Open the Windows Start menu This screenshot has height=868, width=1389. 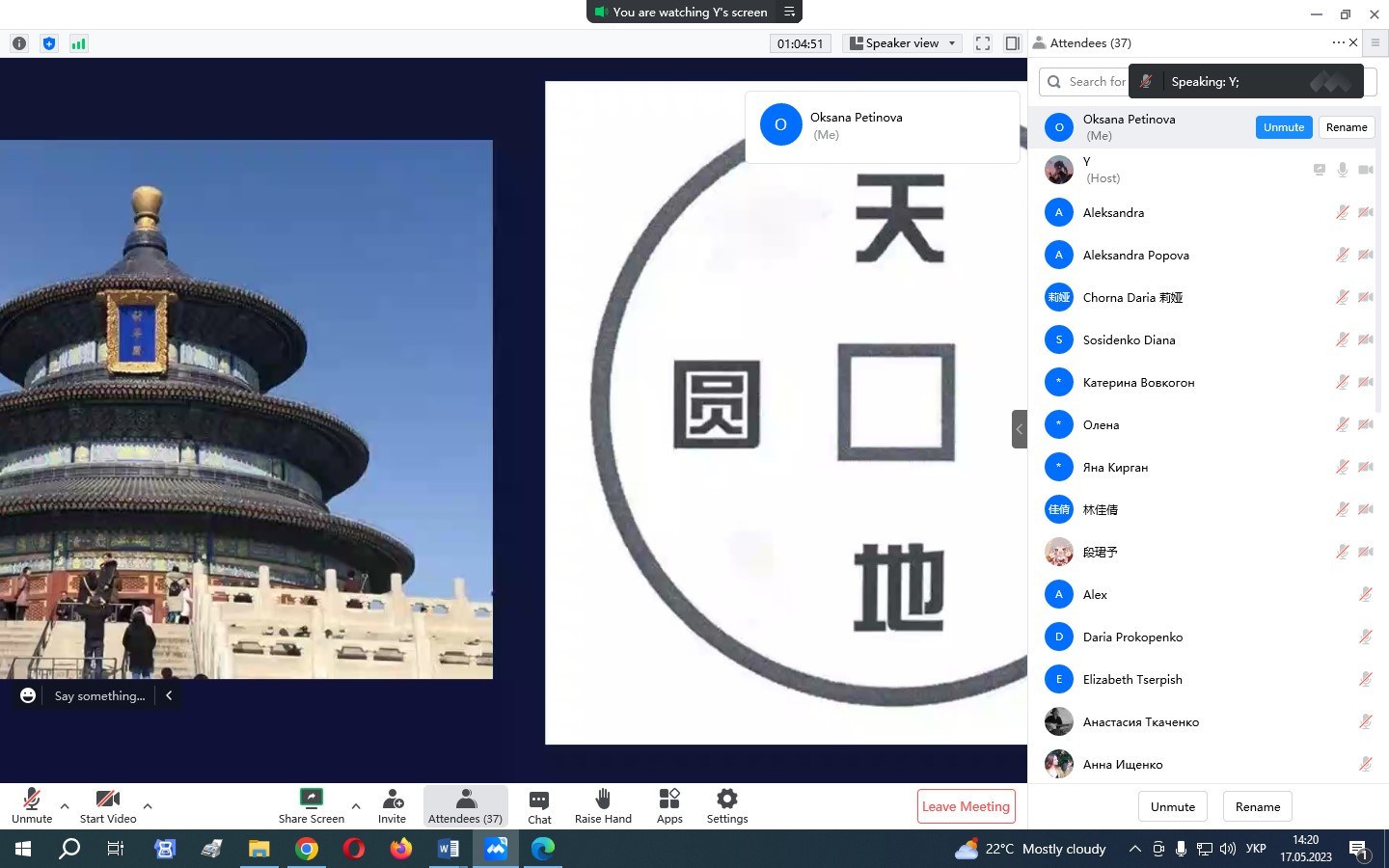coord(23,849)
